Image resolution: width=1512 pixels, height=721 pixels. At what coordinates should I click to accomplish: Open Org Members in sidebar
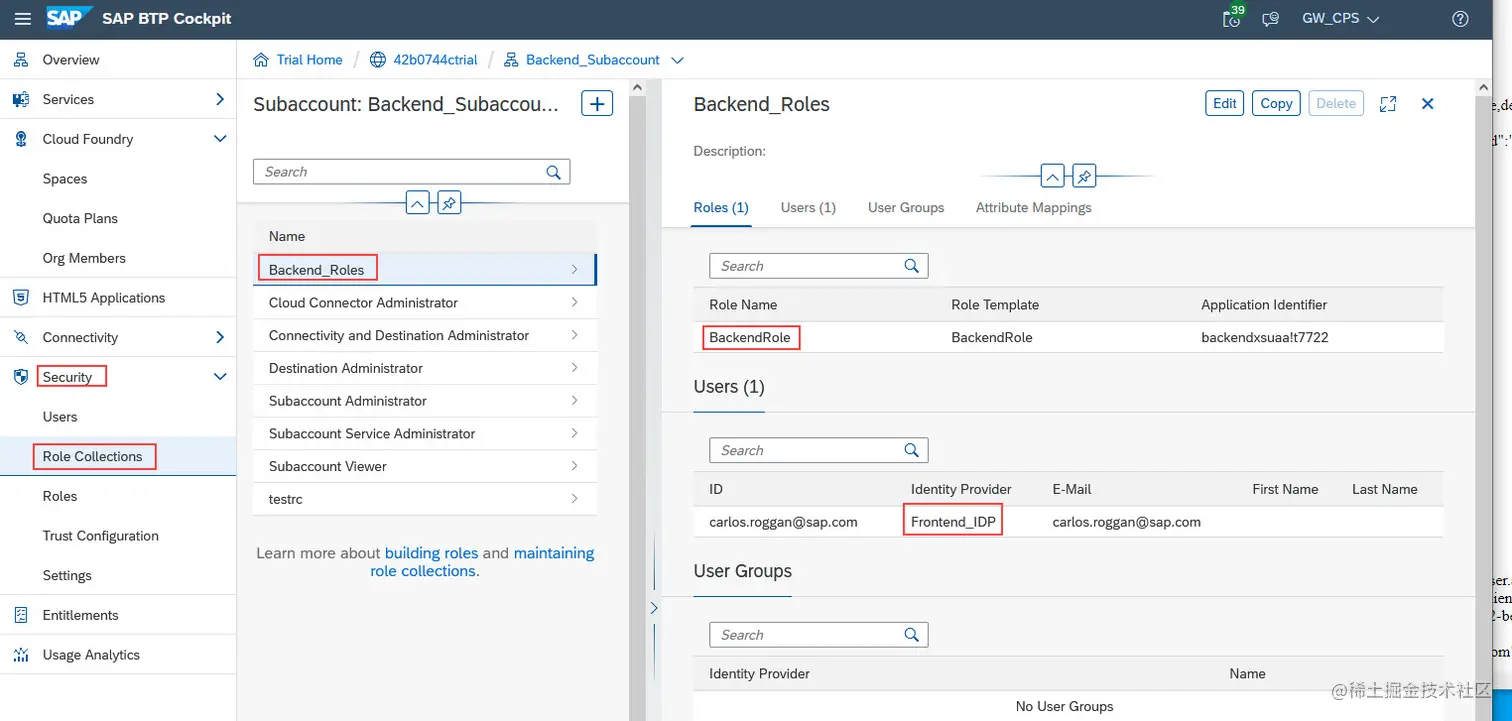118,258
